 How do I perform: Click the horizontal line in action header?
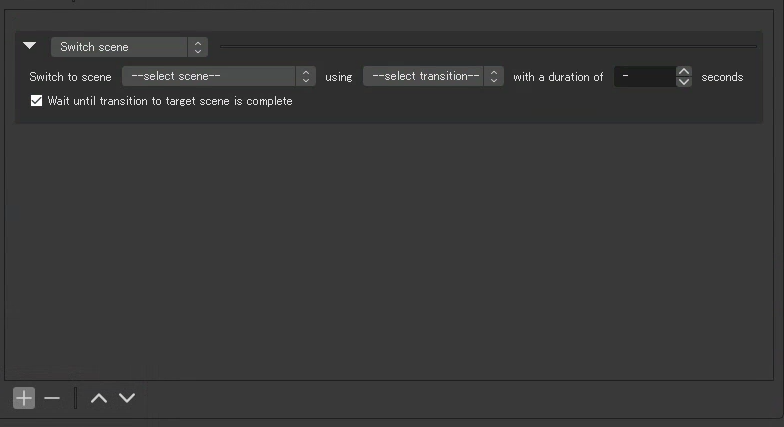488,46
